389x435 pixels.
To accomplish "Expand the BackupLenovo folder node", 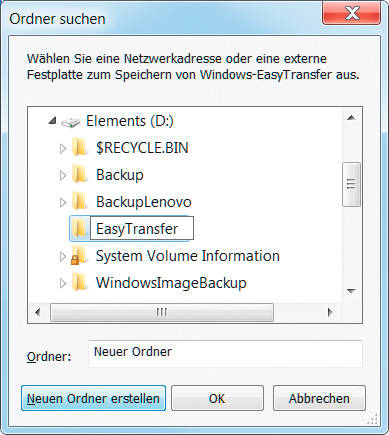I will click(x=63, y=202).
